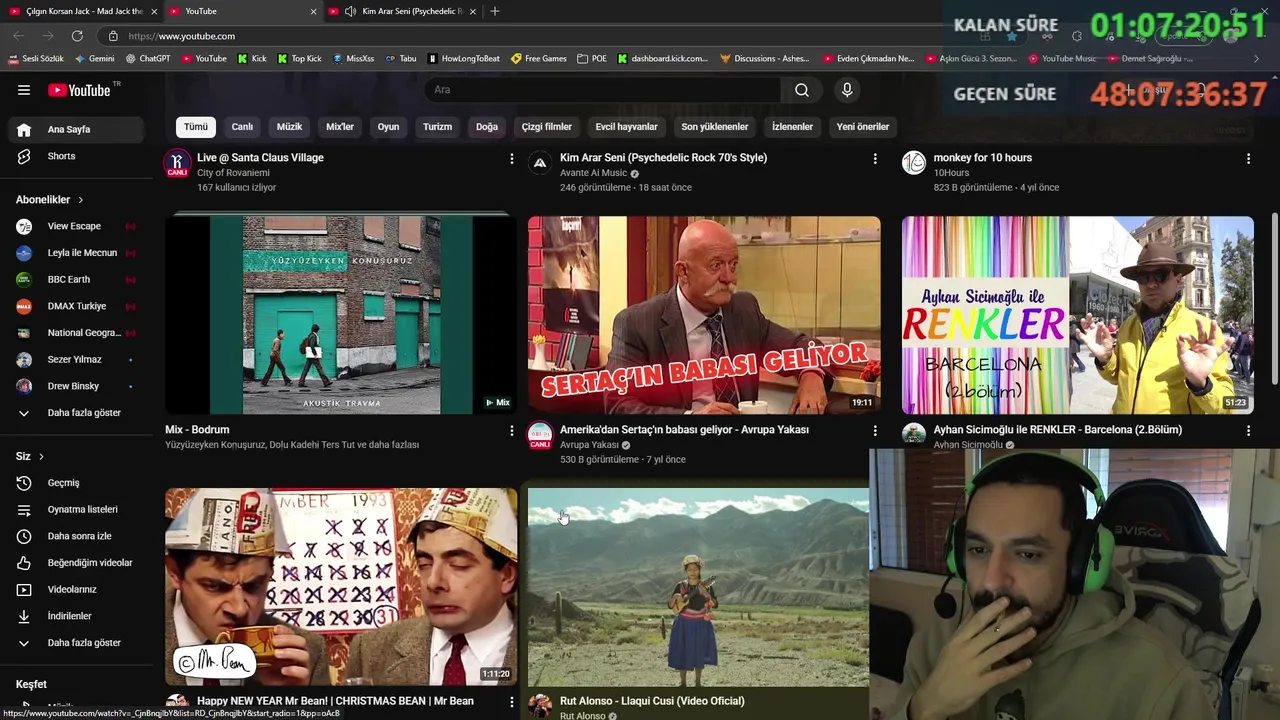Open Drew Binsky subscription channel
The height and width of the screenshot is (720, 1280).
click(77, 386)
